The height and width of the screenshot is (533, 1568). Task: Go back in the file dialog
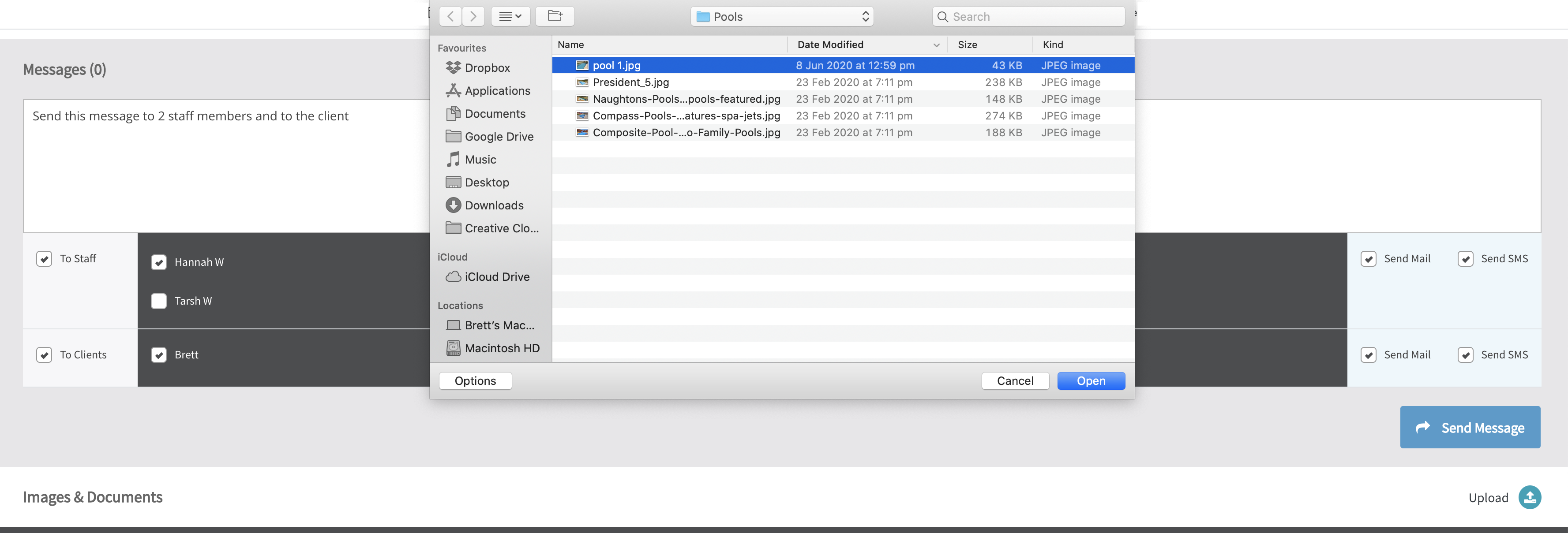pos(450,16)
